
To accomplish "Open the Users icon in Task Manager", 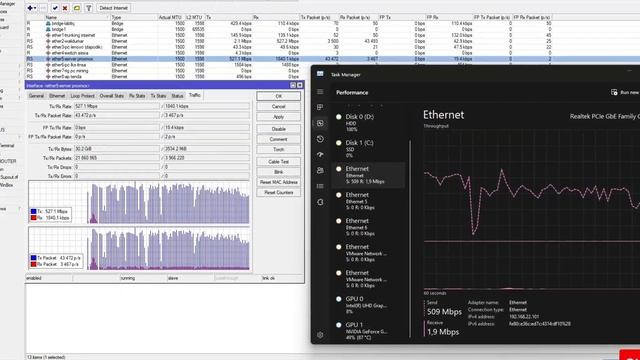I will tap(320, 170).
